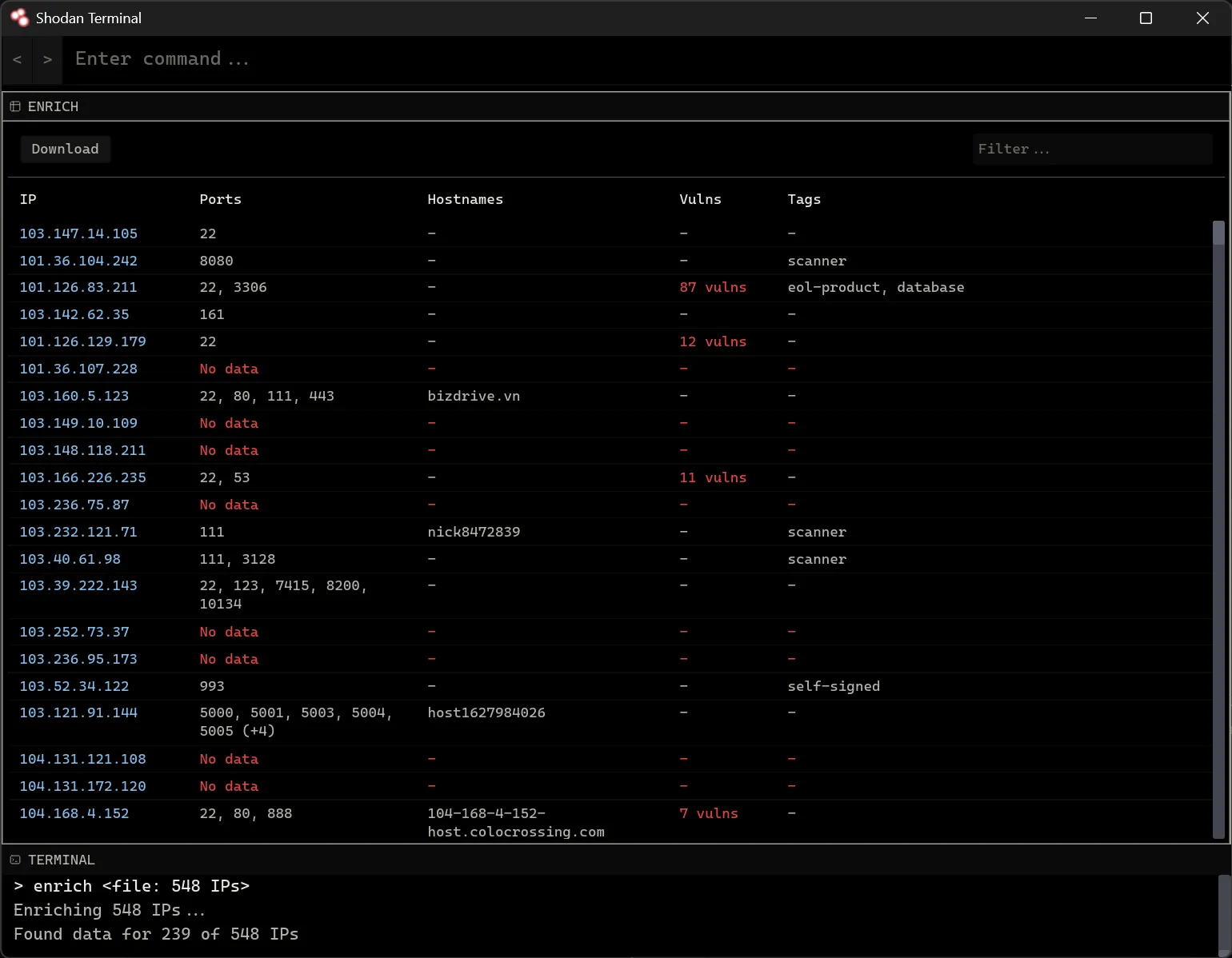Open IP link 103.232.121.71
The image size is (1232, 958).
pyautogui.click(x=78, y=532)
